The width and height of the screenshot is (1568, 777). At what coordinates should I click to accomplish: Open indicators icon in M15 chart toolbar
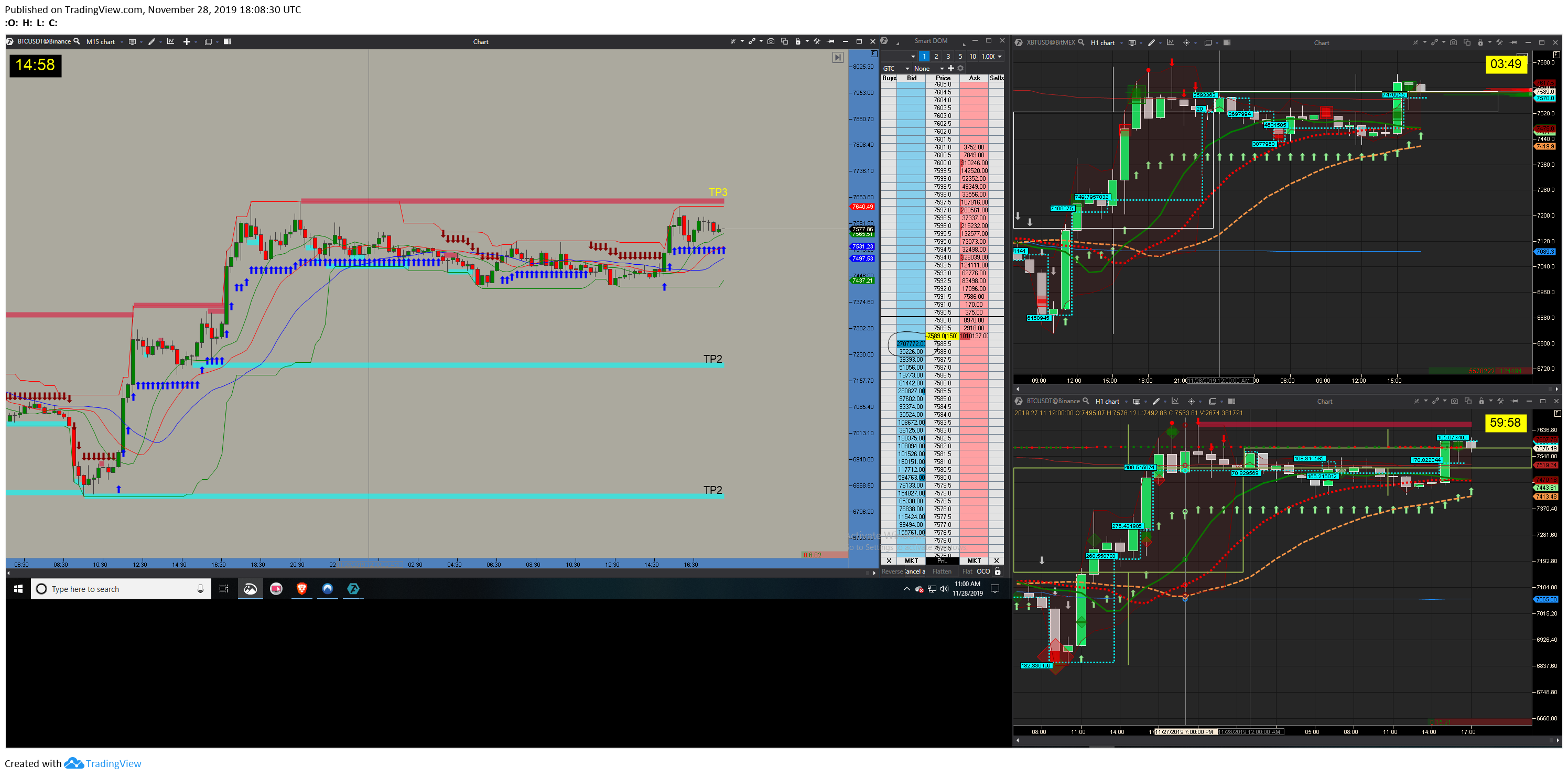(x=170, y=41)
